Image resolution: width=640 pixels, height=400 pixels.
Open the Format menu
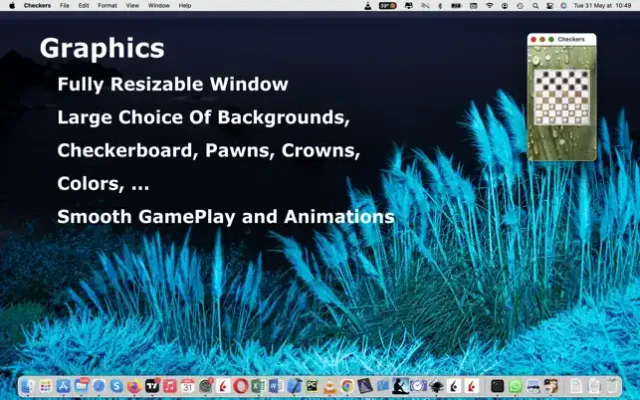tap(107, 5)
